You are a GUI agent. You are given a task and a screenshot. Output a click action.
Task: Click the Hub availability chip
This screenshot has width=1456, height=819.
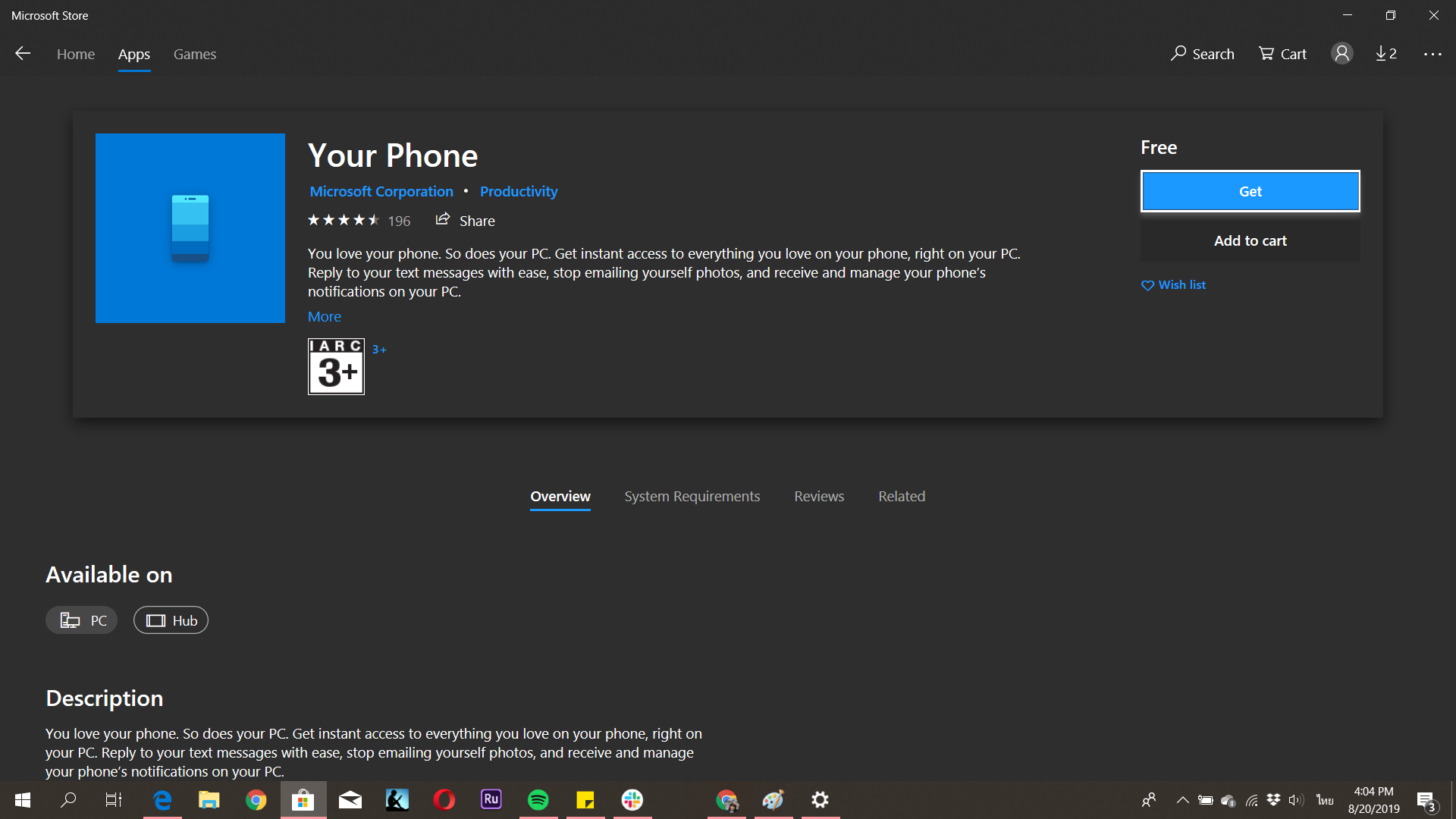coord(171,620)
